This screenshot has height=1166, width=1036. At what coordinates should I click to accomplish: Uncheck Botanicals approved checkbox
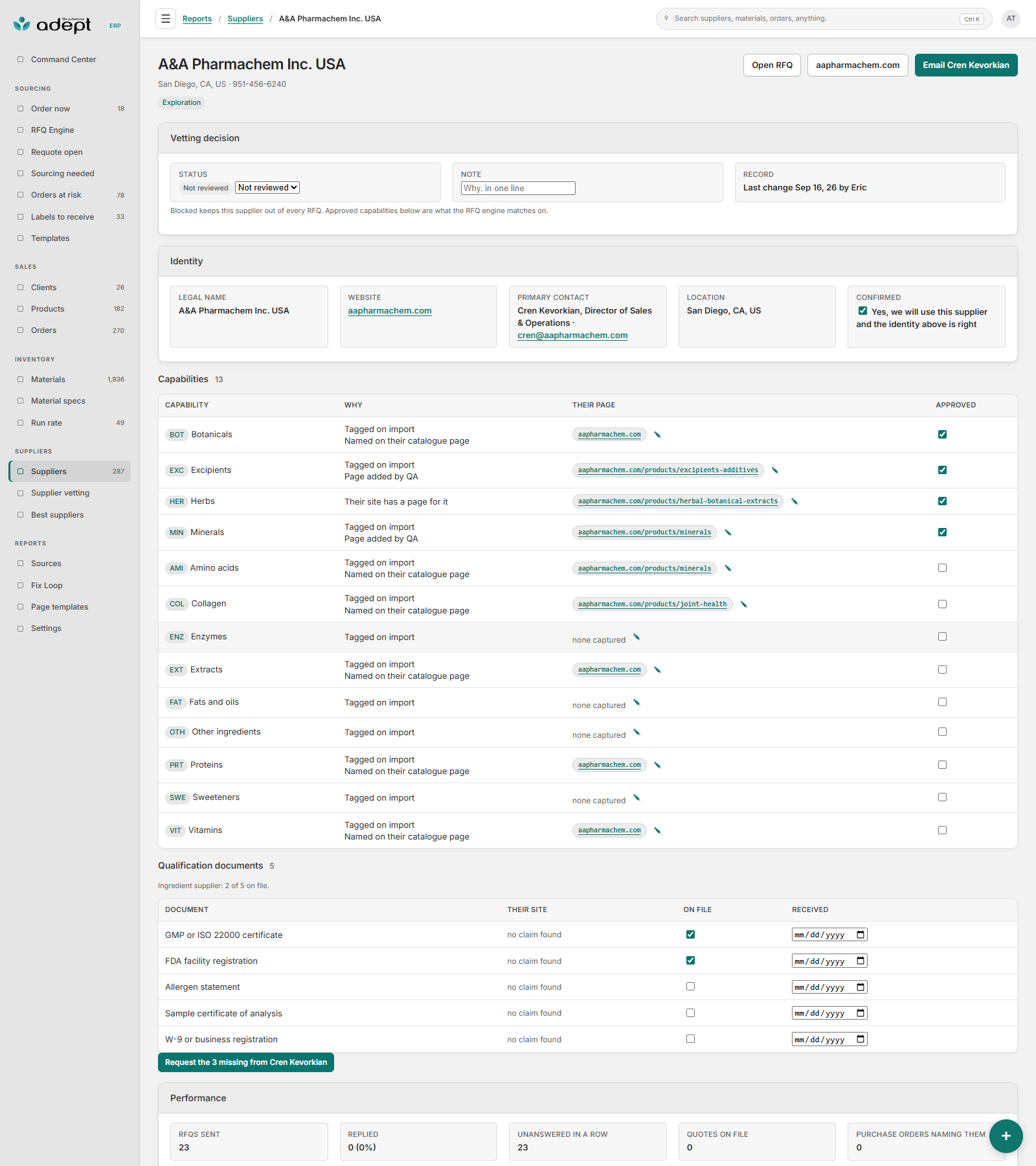[x=942, y=435]
